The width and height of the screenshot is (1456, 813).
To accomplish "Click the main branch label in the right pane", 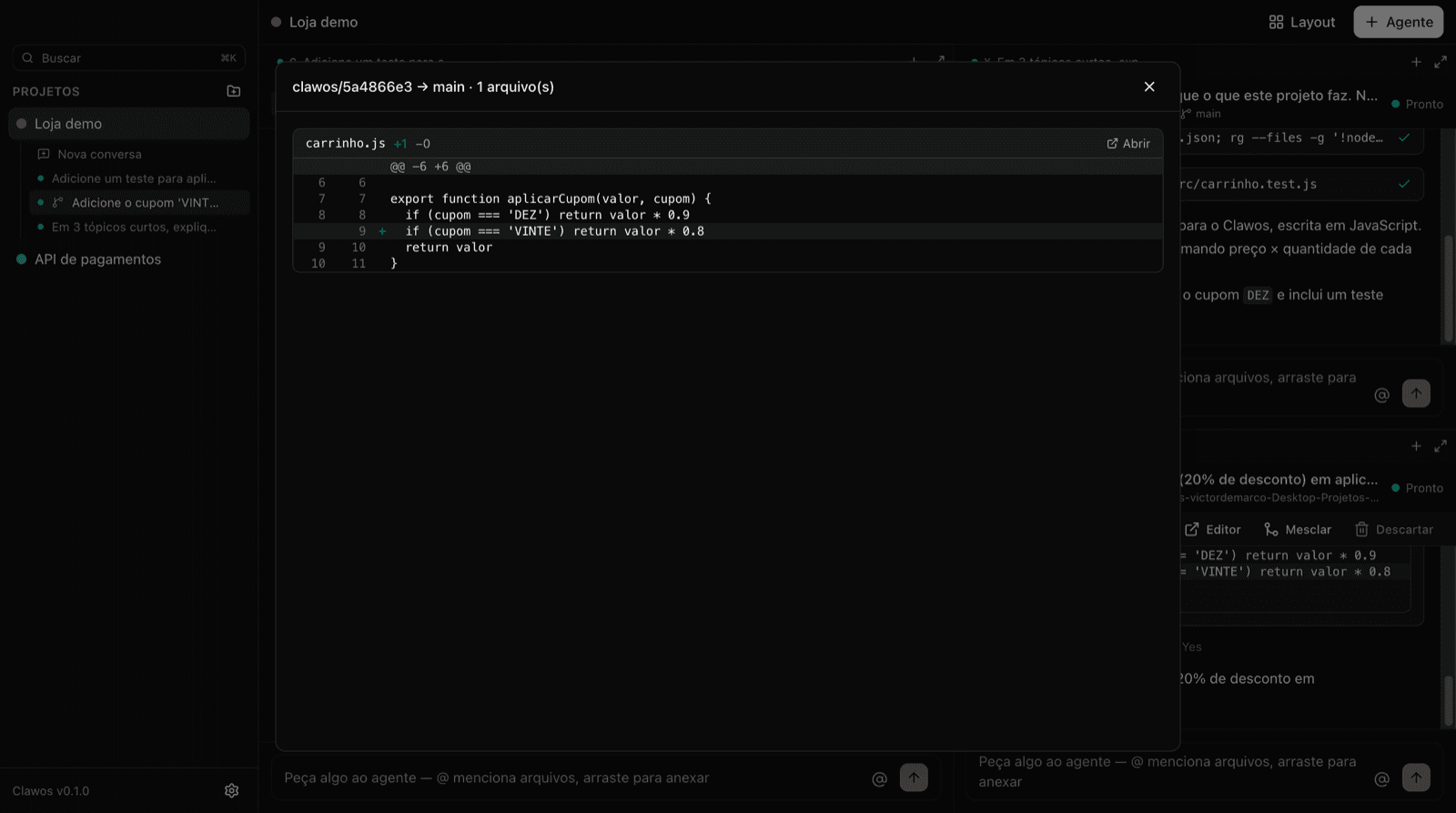I will (x=1208, y=114).
